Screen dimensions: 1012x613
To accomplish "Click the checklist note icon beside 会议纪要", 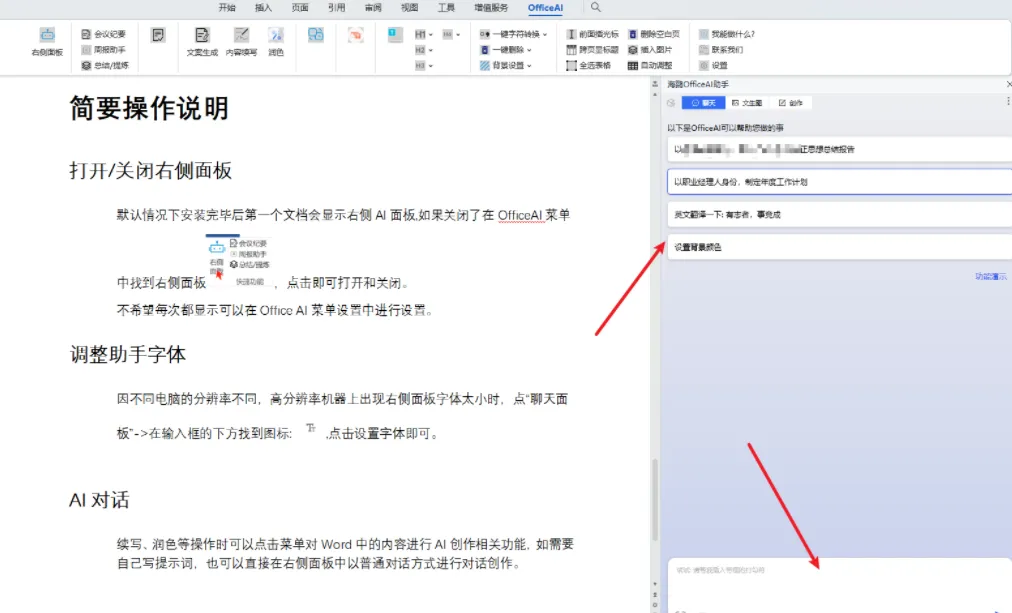I will point(158,35).
